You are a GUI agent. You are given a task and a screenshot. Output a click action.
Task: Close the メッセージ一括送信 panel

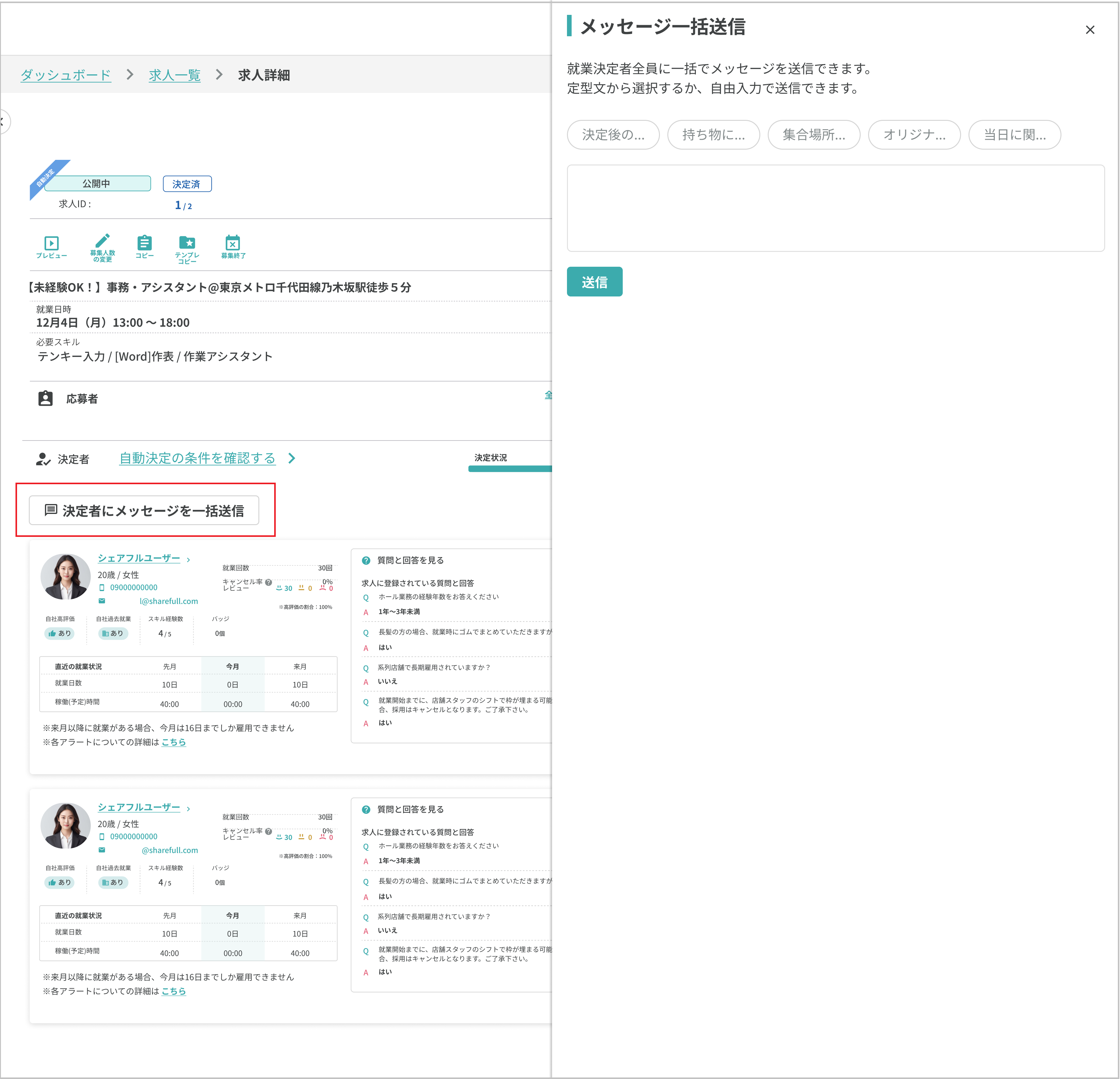pos(1090,30)
